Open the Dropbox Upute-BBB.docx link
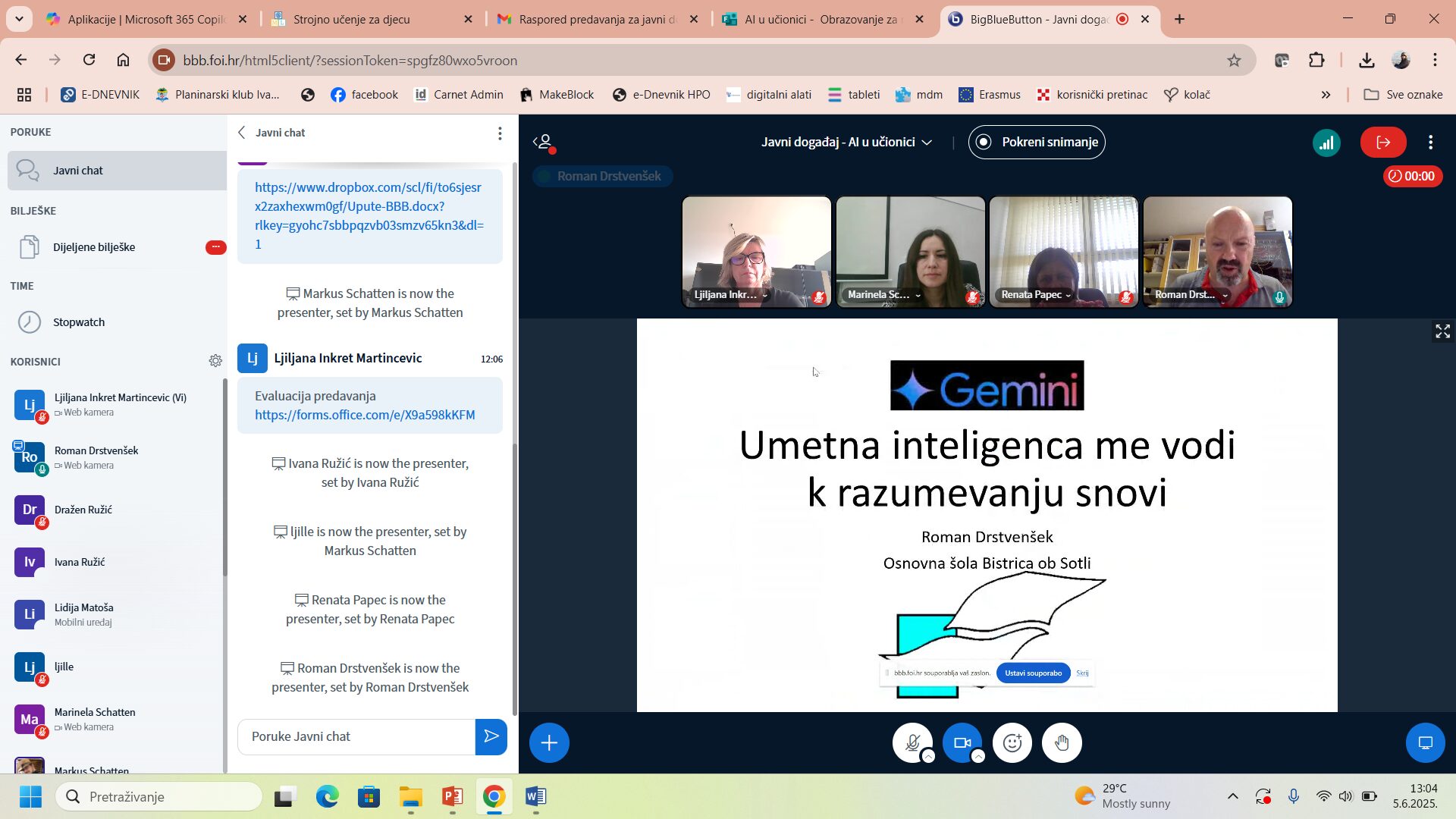 pyautogui.click(x=369, y=215)
